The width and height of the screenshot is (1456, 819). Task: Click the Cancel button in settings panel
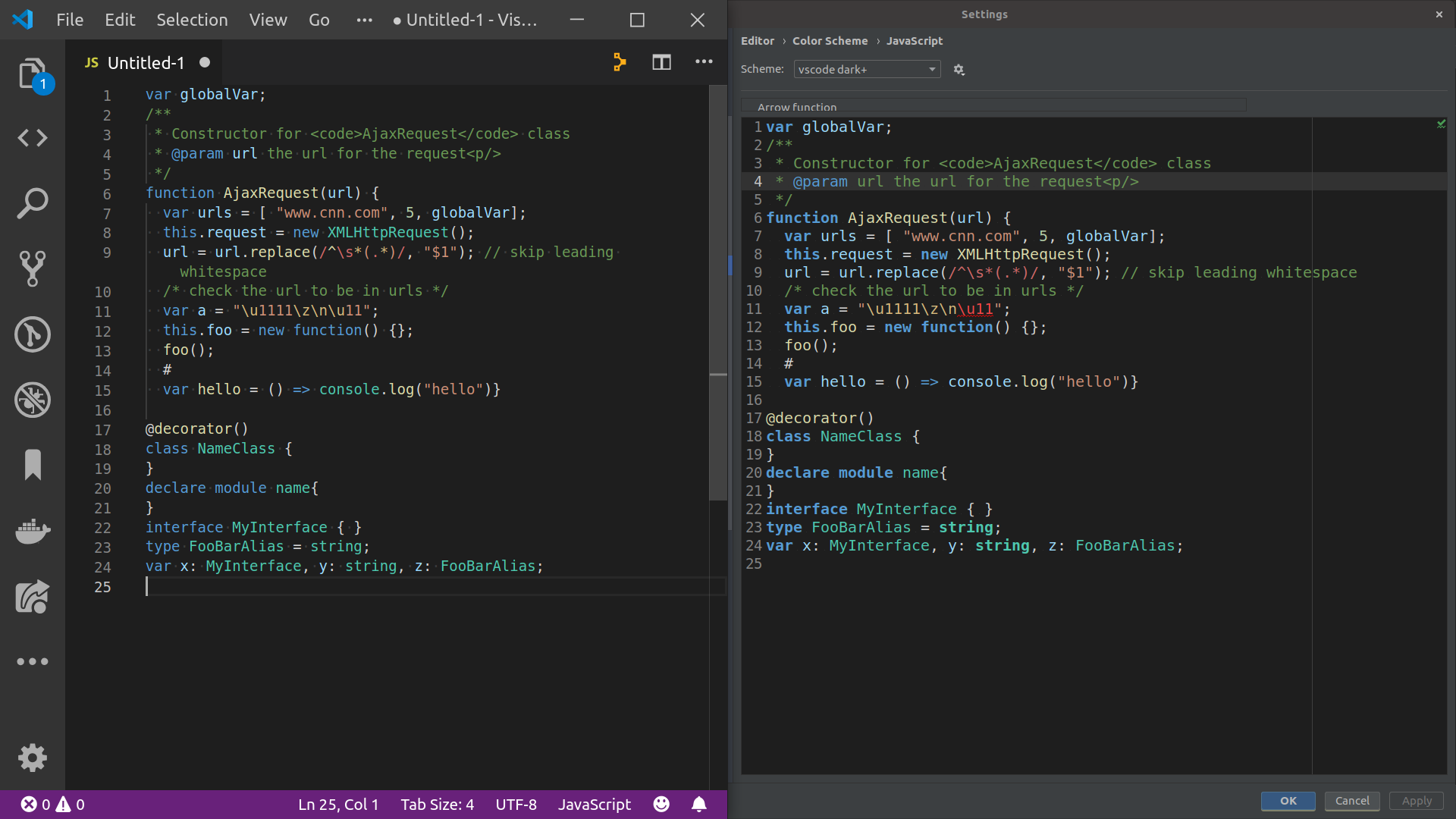pyautogui.click(x=1352, y=800)
